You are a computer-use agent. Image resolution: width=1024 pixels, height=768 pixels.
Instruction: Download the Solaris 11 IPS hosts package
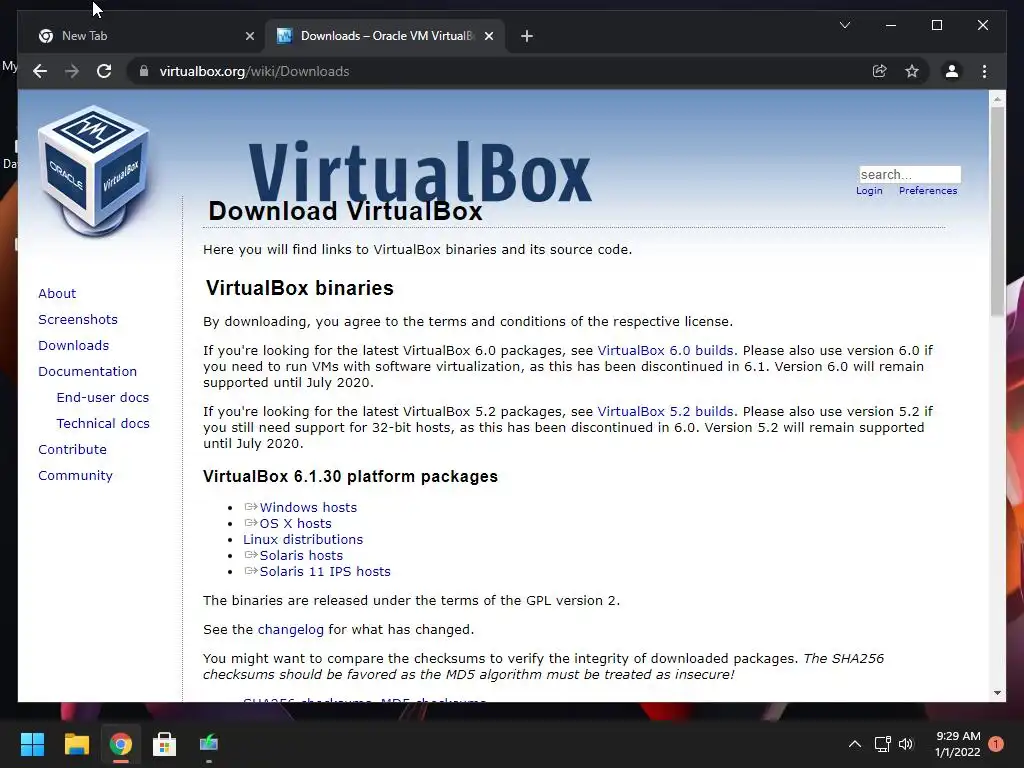[x=325, y=571]
